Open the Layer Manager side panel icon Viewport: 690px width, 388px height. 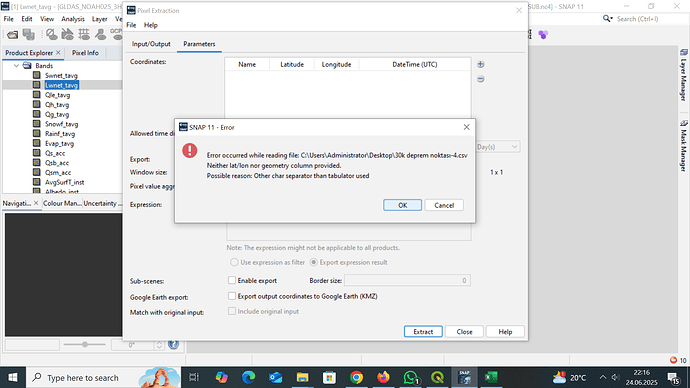[684, 74]
